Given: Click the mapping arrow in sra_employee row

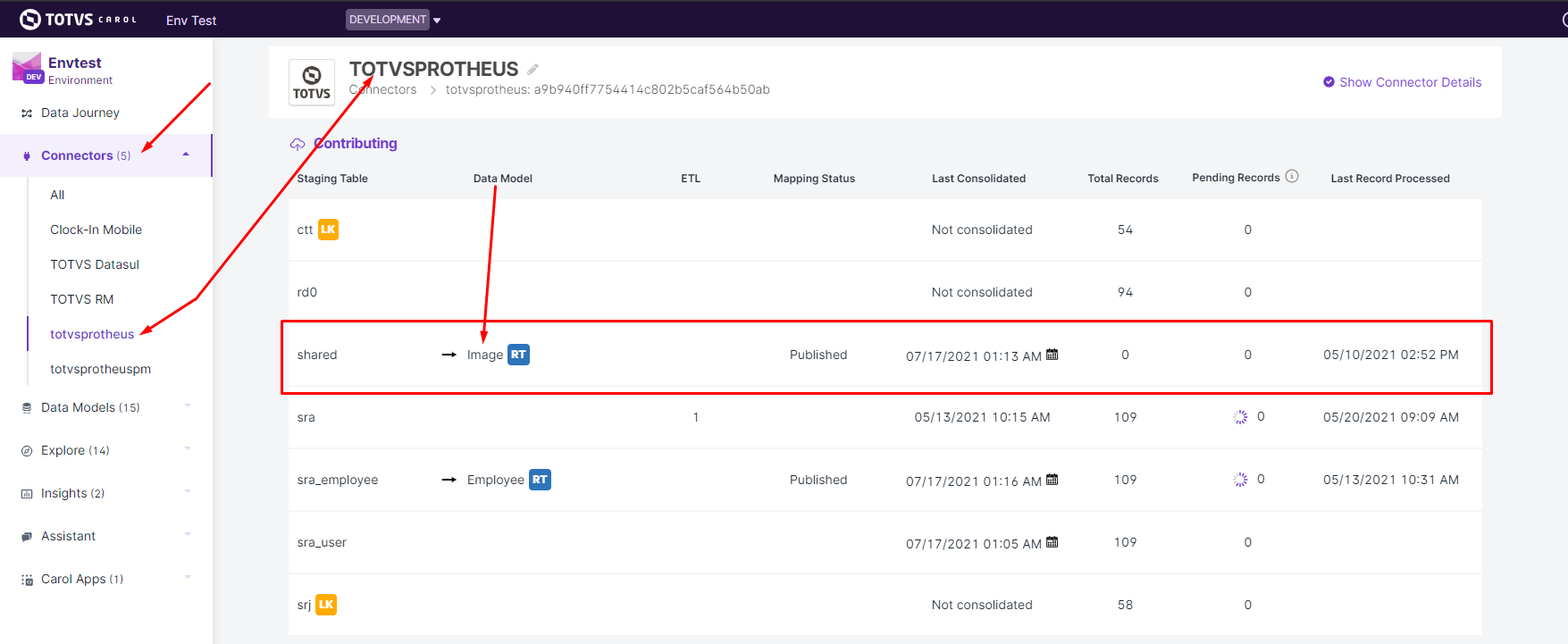Looking at the screenshot, I should 449,480.
